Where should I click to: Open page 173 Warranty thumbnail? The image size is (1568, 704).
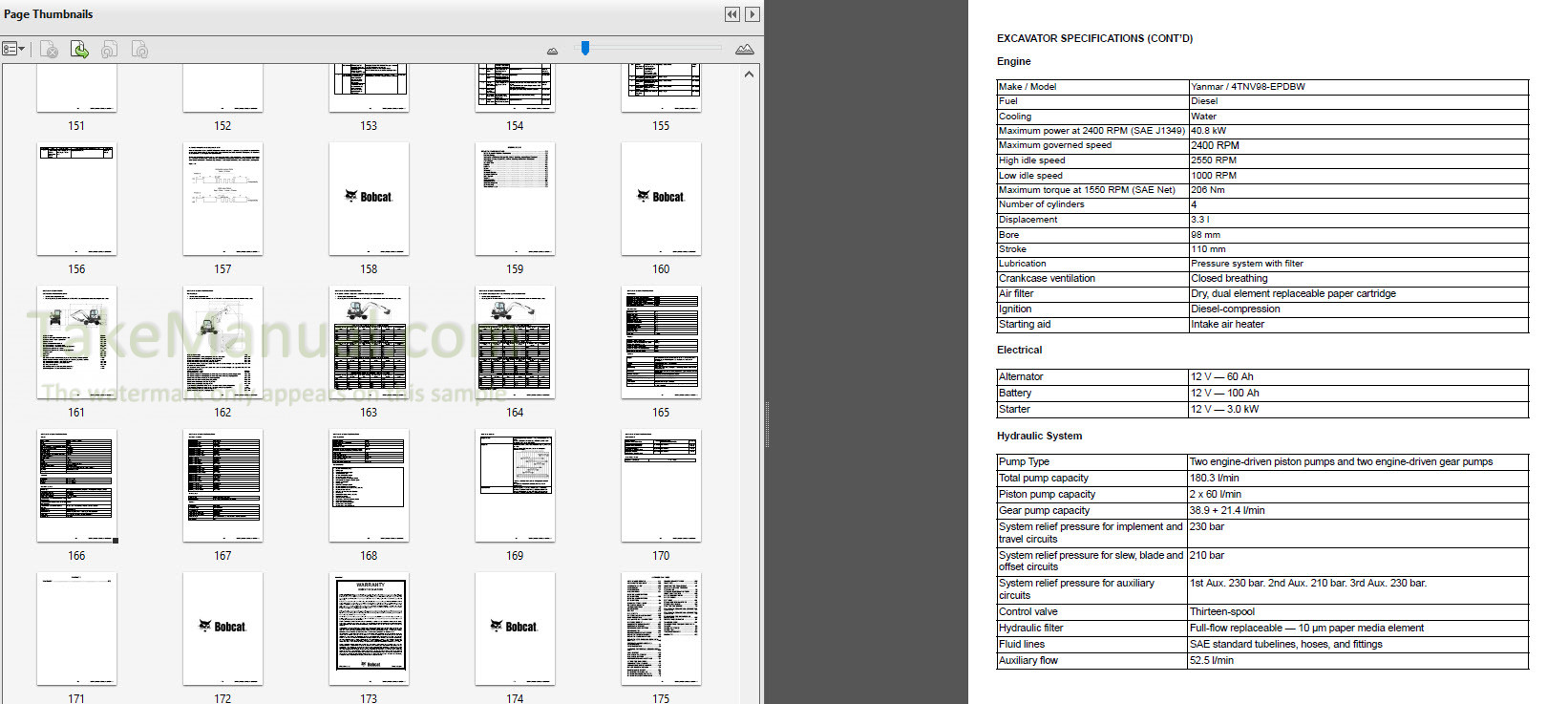click(x=369, y=628)
